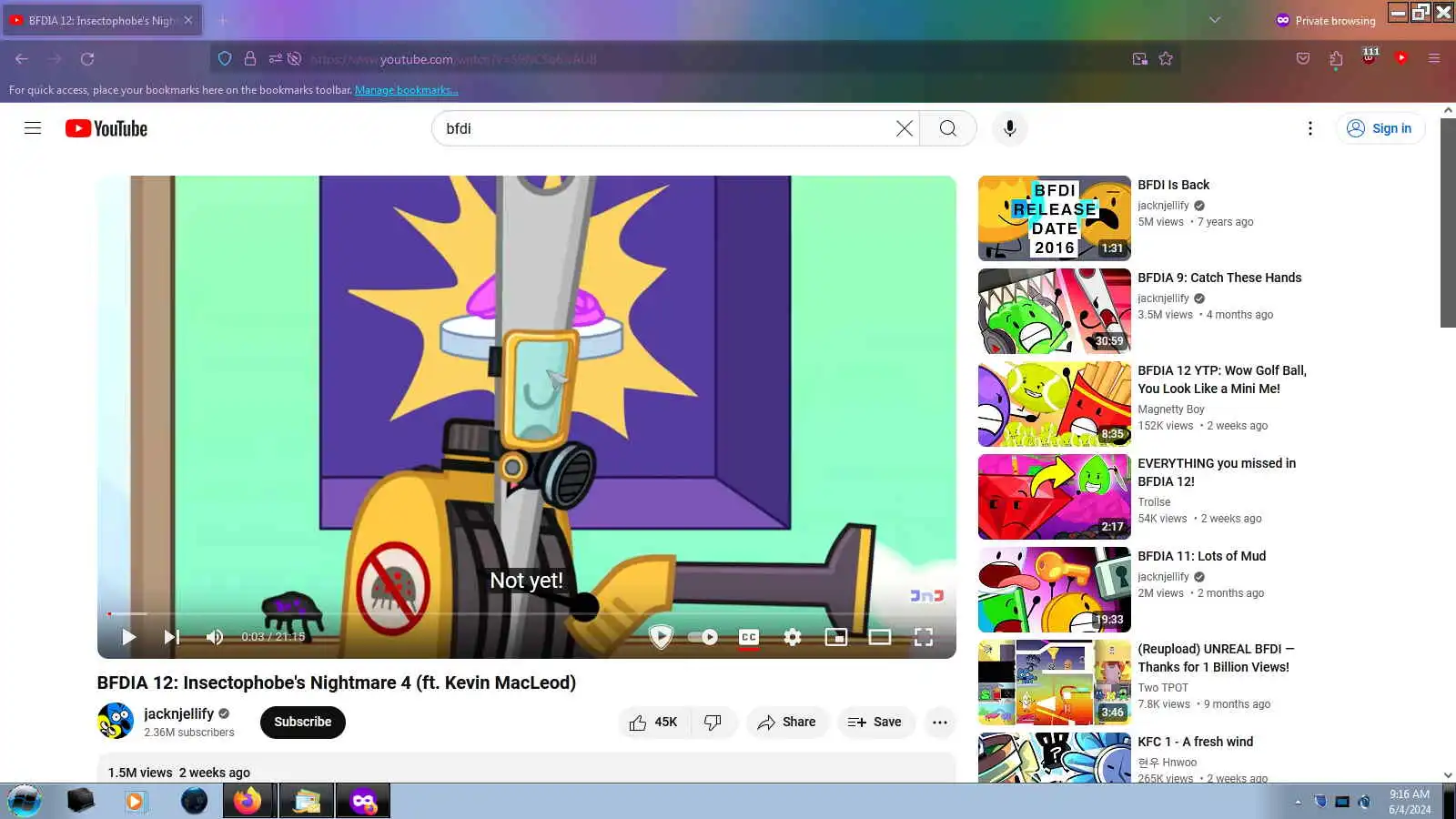Click Manage bookmarks link

pos(406,90)
